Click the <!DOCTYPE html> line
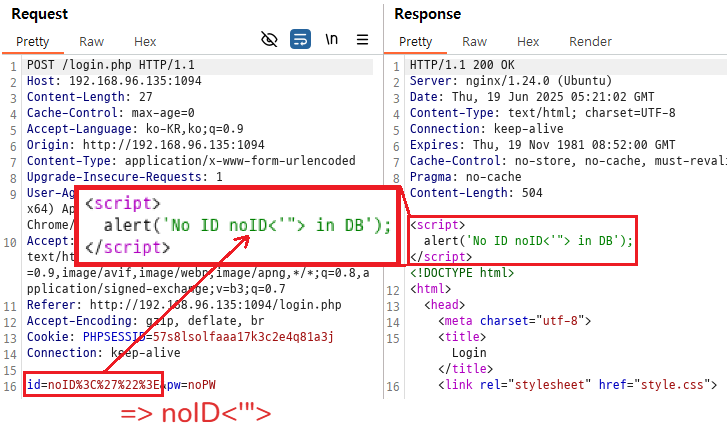The height and width of the screenshot is (433, 727). [462, 273]
